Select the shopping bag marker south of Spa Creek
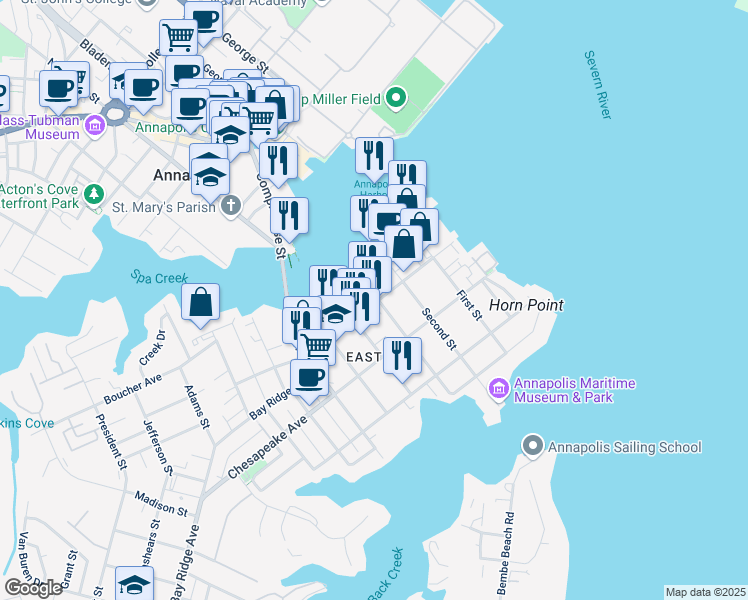This screenshot has height=600, width=748. (x=200, y=302)
